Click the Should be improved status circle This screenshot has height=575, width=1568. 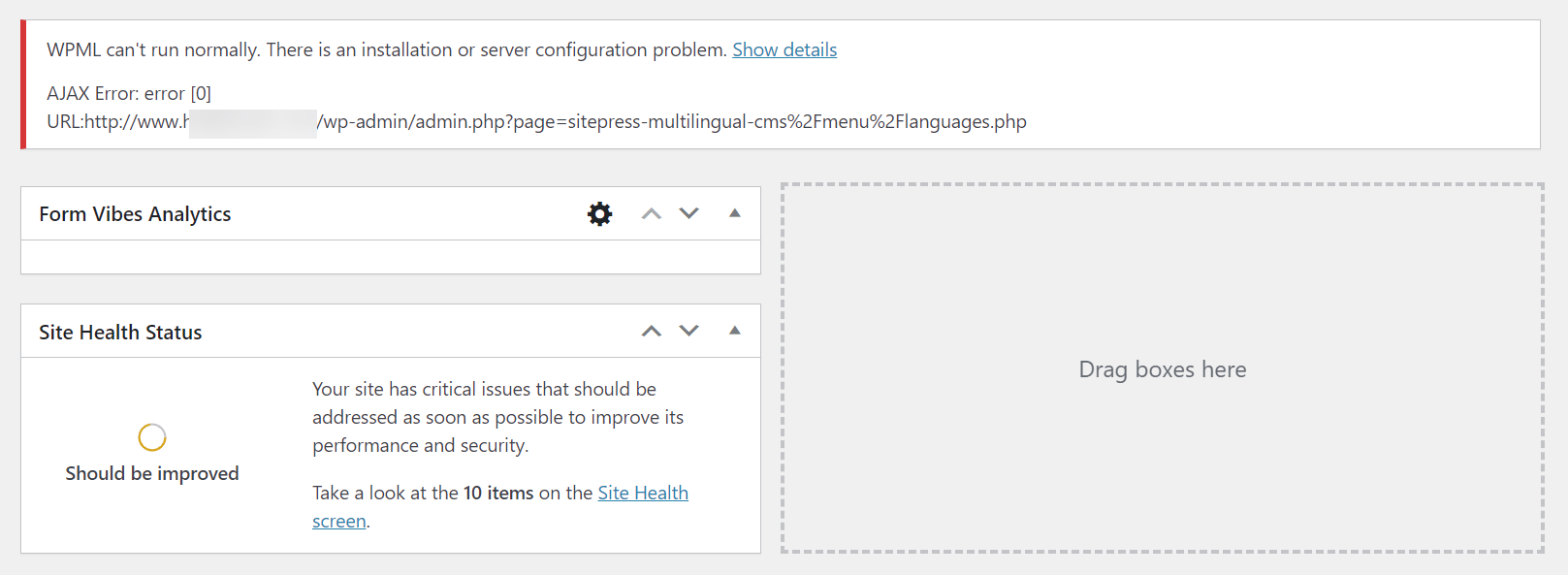pyautogui.click(x=152, y=437)
